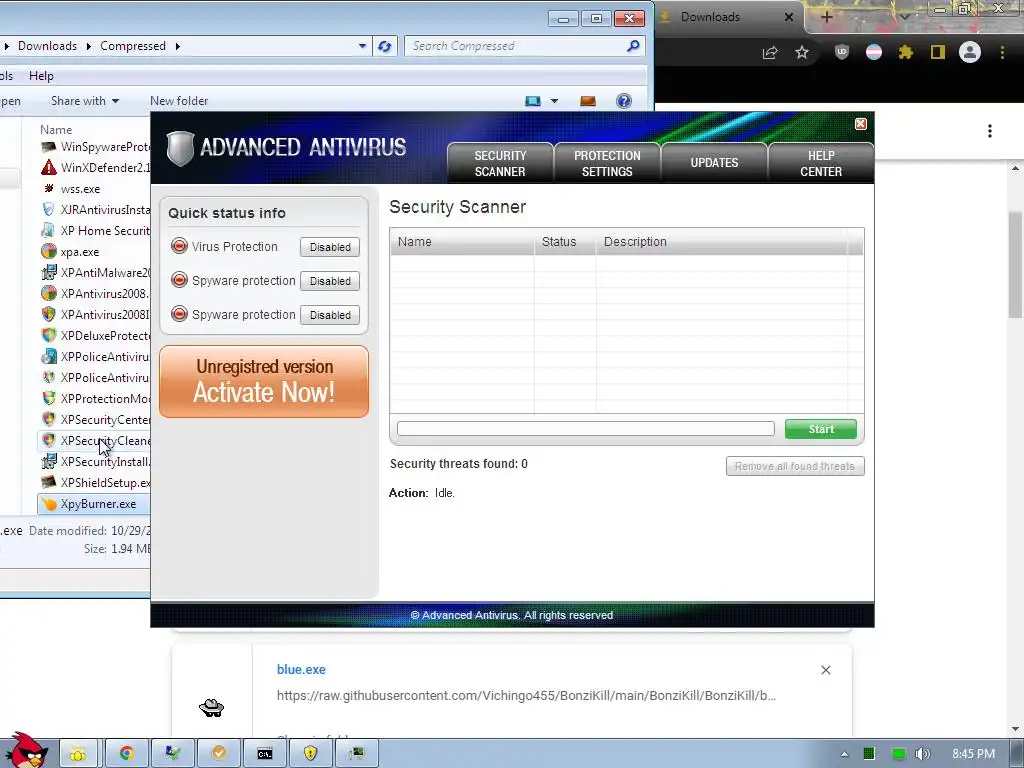Screen dimensions: 1024x768
Task: Close the Advanced Antivirus window
Action: pos(861,123)
